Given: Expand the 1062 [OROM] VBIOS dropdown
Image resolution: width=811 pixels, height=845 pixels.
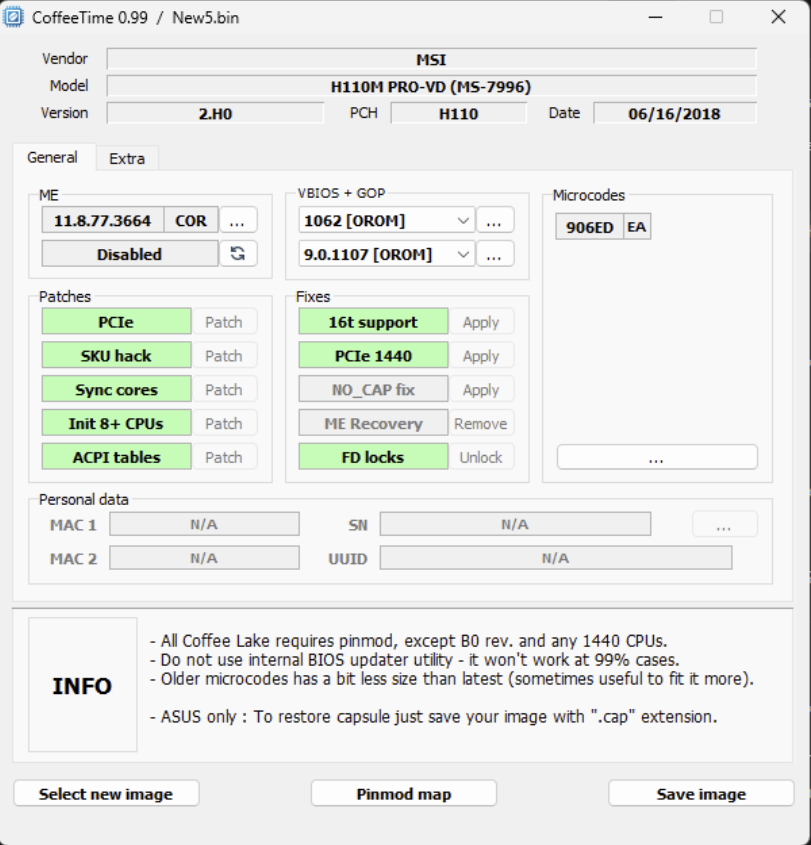Looking at the screenshot, I should click(x=386, y=221).
